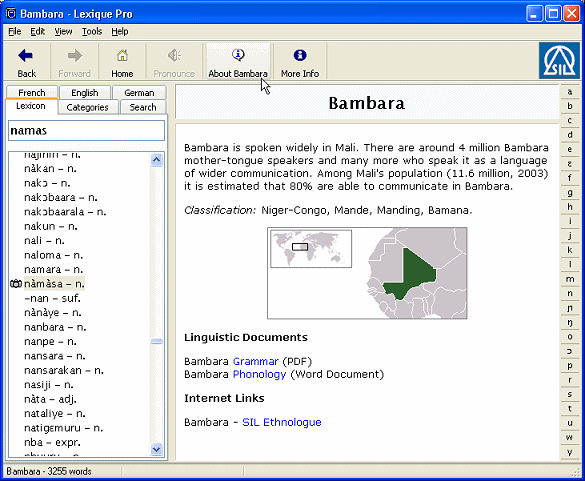Jump to letter ɛ in index
585x481 pixels.
click(x=570, y=164)
